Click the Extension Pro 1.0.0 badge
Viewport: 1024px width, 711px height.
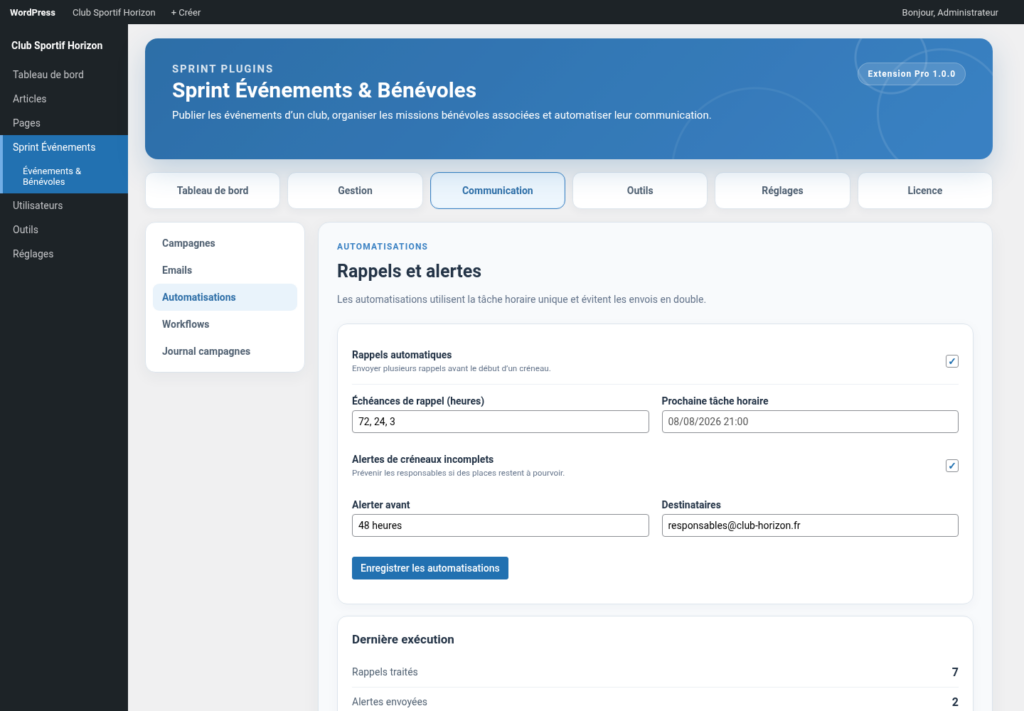911,74
